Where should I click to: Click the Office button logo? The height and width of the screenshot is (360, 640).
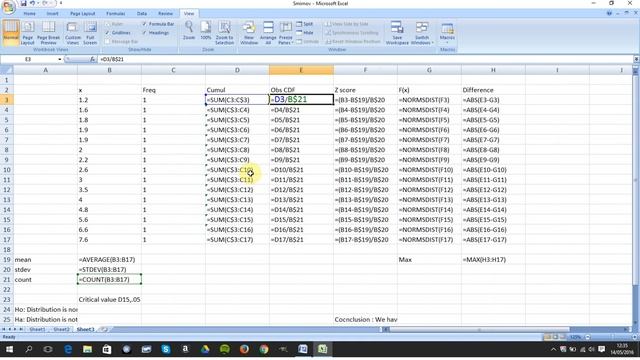point(8,7)
